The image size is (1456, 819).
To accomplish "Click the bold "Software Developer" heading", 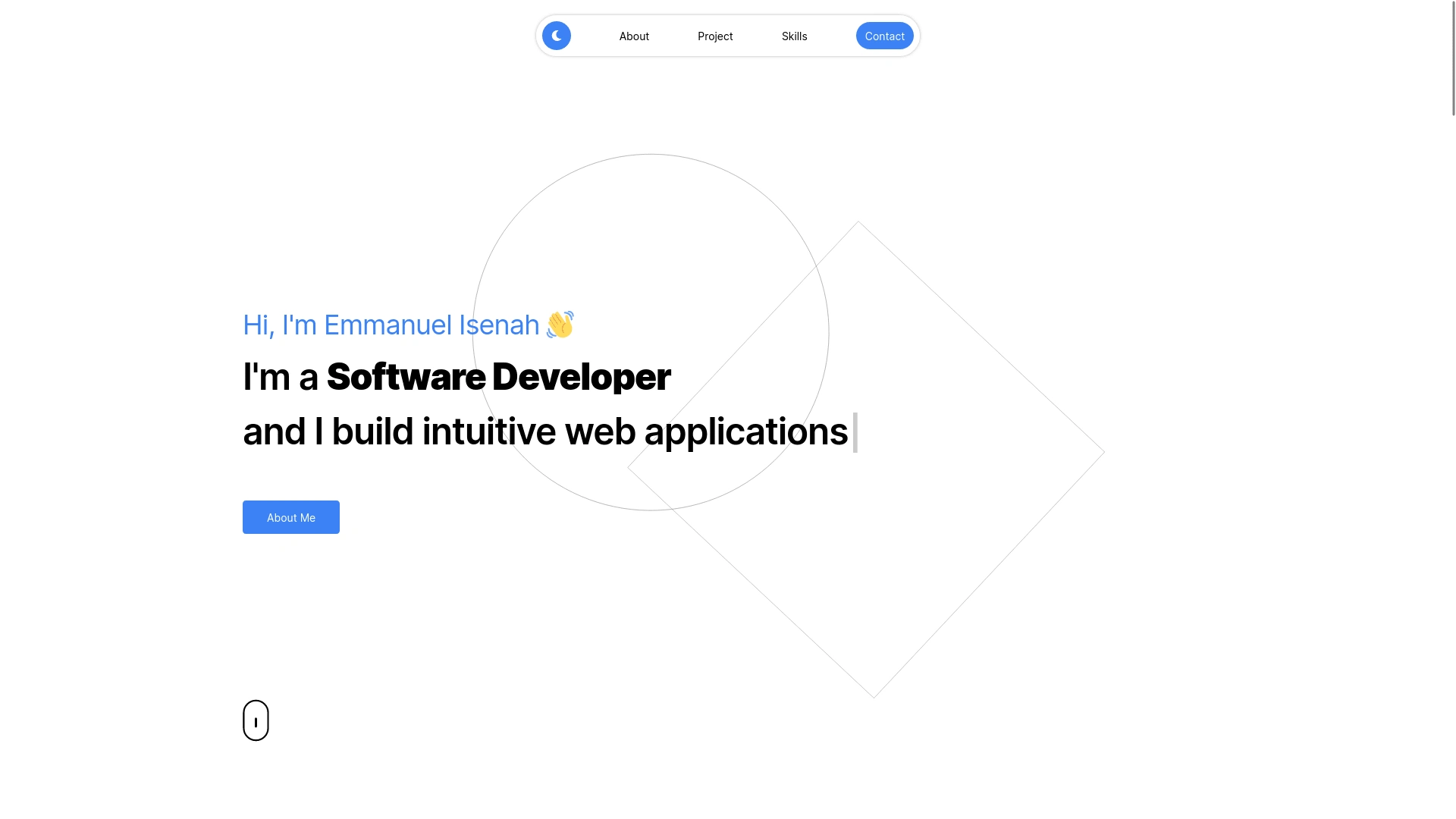I will point(498,377).
